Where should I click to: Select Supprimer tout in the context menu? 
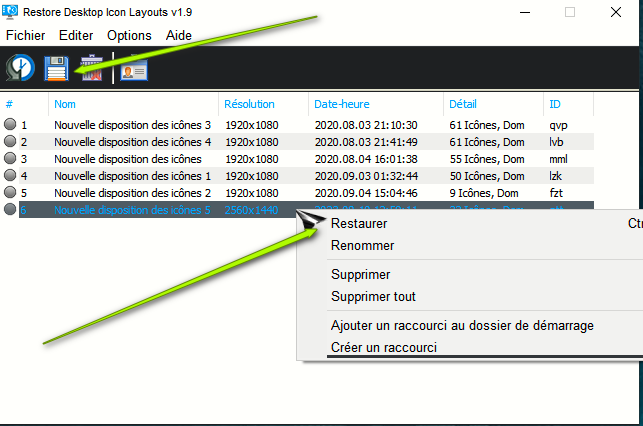coord(373,296)
